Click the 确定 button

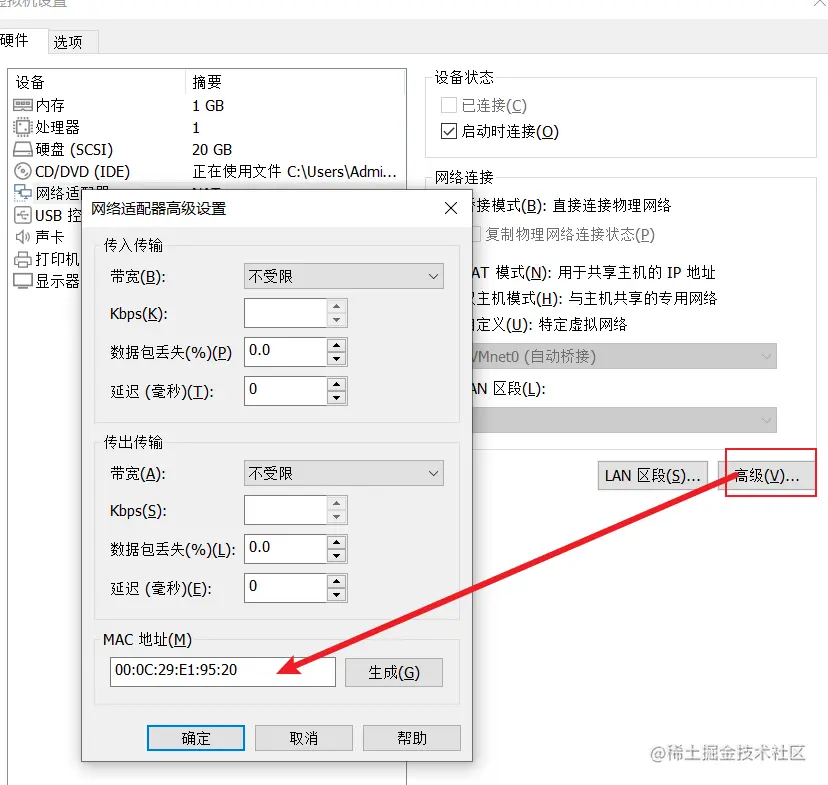pyautogui.click(x=196, y=737)
